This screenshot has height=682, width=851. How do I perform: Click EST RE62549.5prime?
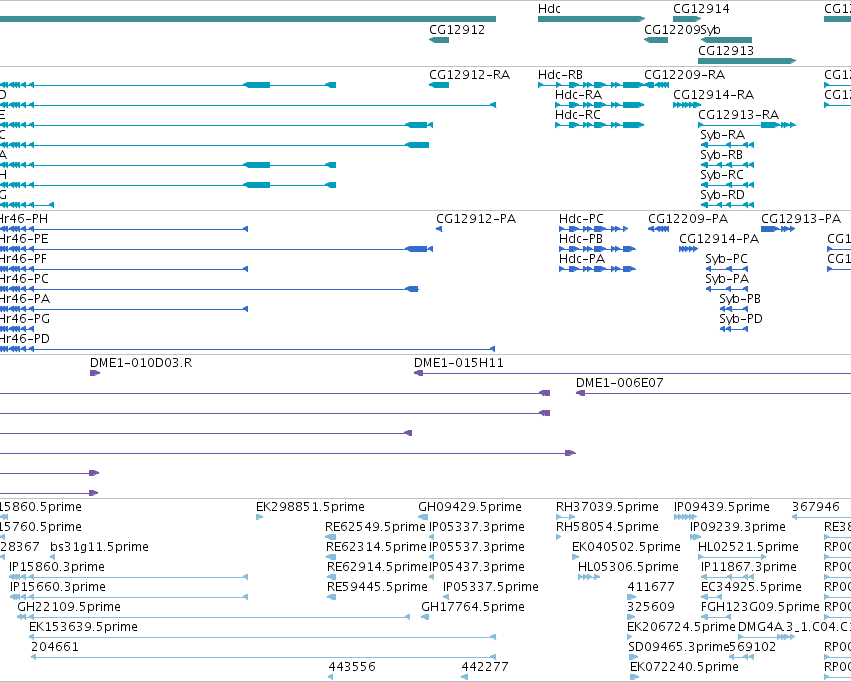[x=375, y=527]
